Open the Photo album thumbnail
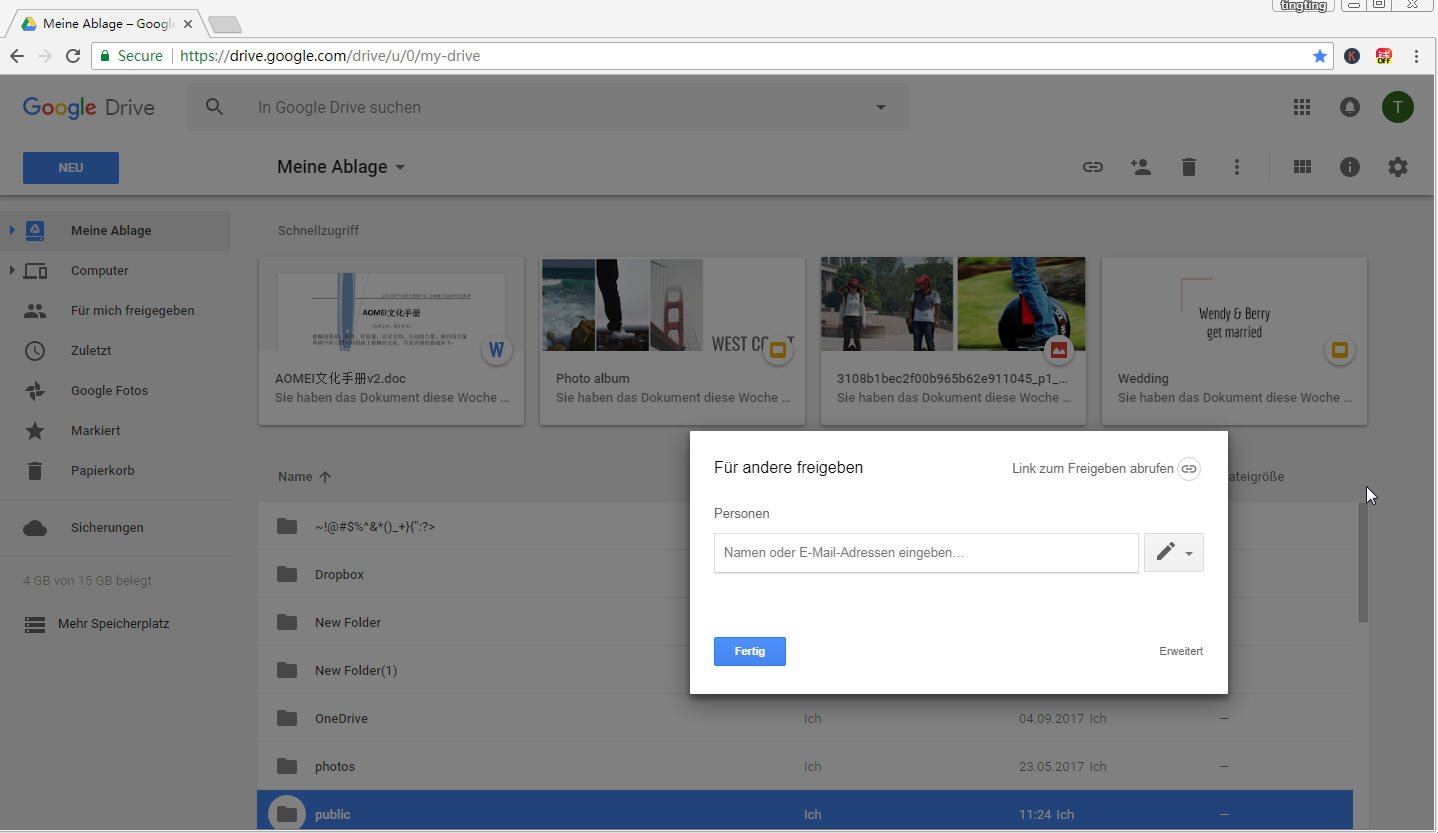This screenshot has width=1438, height=833. [672, 341]
